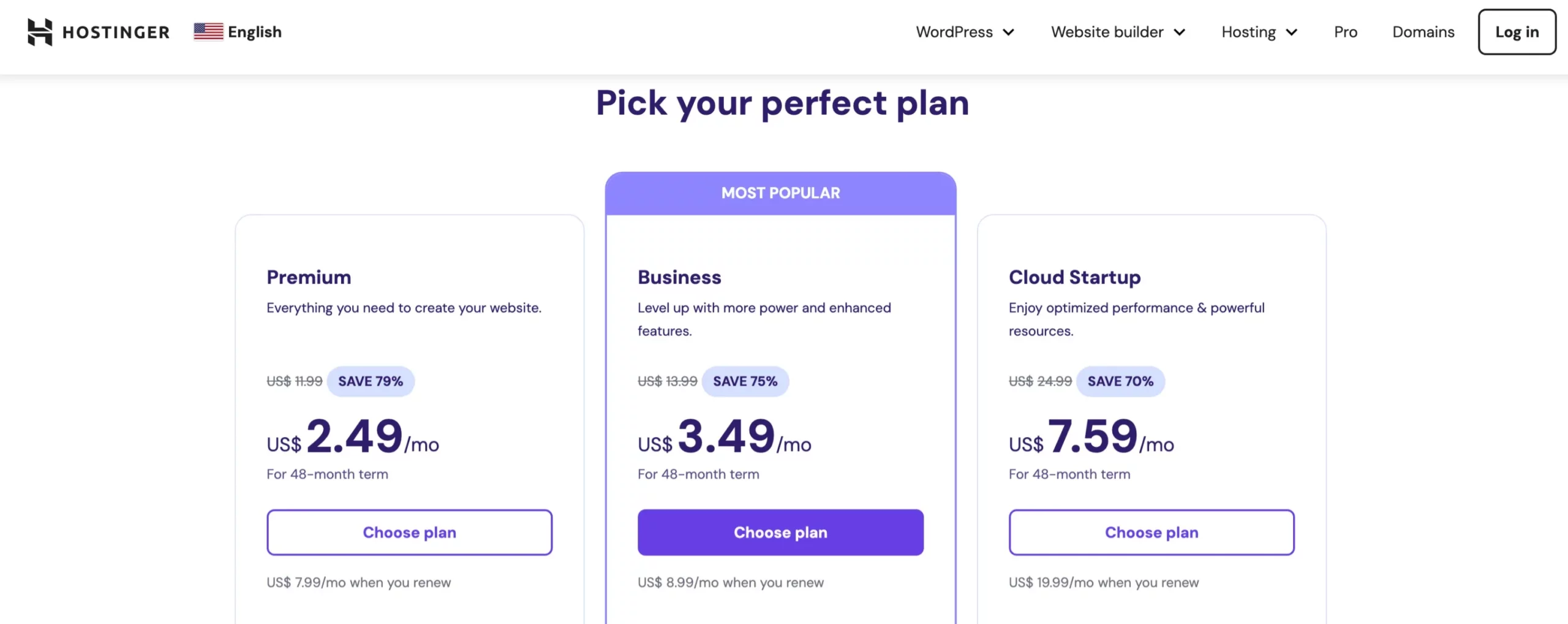The image size is (1568, 624).
Task: Click the US$ 2.49/mo price
Action: click(353, 436)
